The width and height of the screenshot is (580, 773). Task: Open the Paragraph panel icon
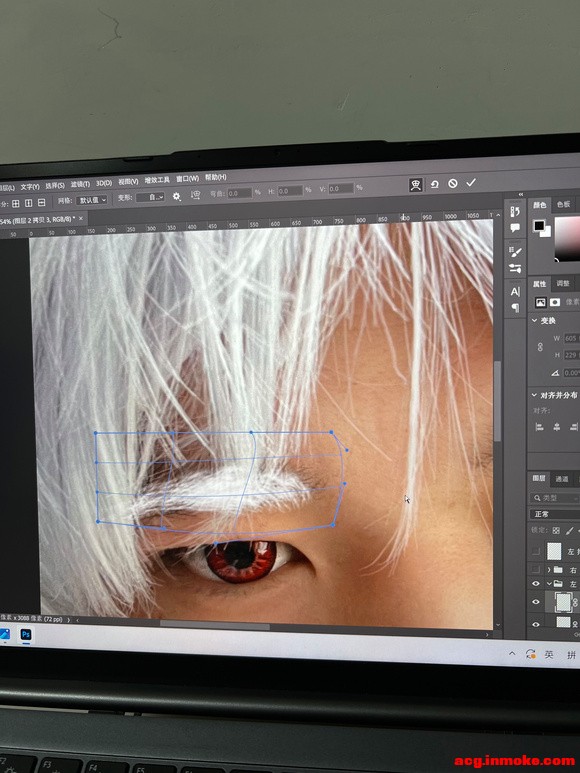(515, 308)
